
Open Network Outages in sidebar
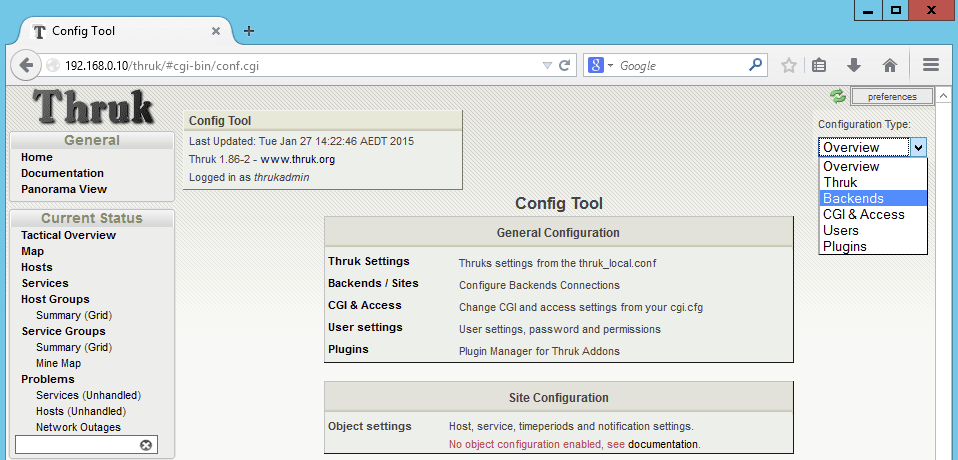(x=78, y=427)
